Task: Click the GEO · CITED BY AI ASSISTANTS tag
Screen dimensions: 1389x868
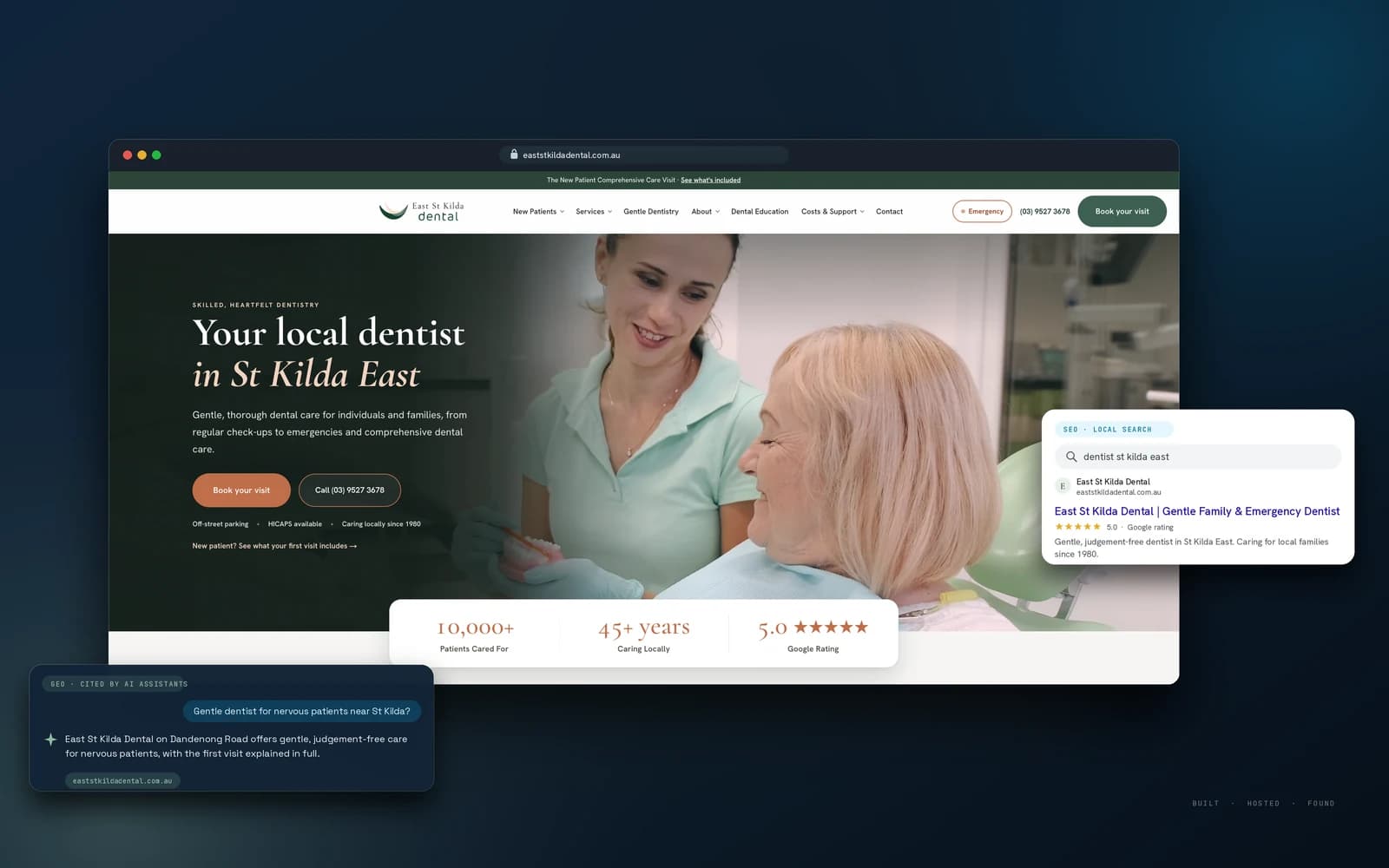Action: [116, 684]
